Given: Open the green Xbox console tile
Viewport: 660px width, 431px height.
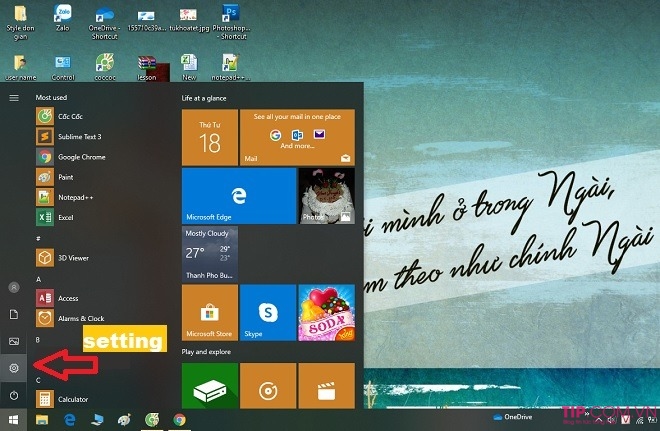Looking at the screenshot, I should pos(210,386).
